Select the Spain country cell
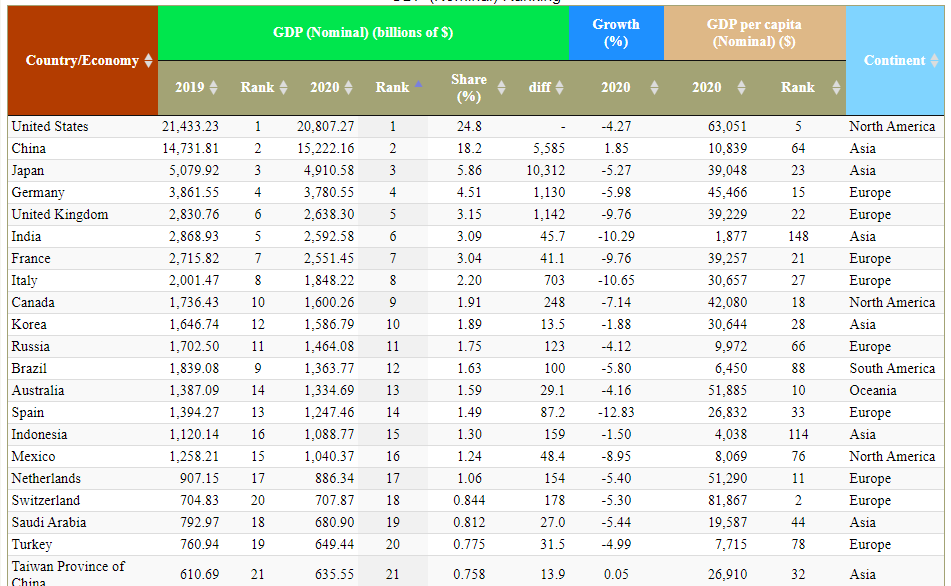This screenshot has height=586, width=951. click(82, 413)
